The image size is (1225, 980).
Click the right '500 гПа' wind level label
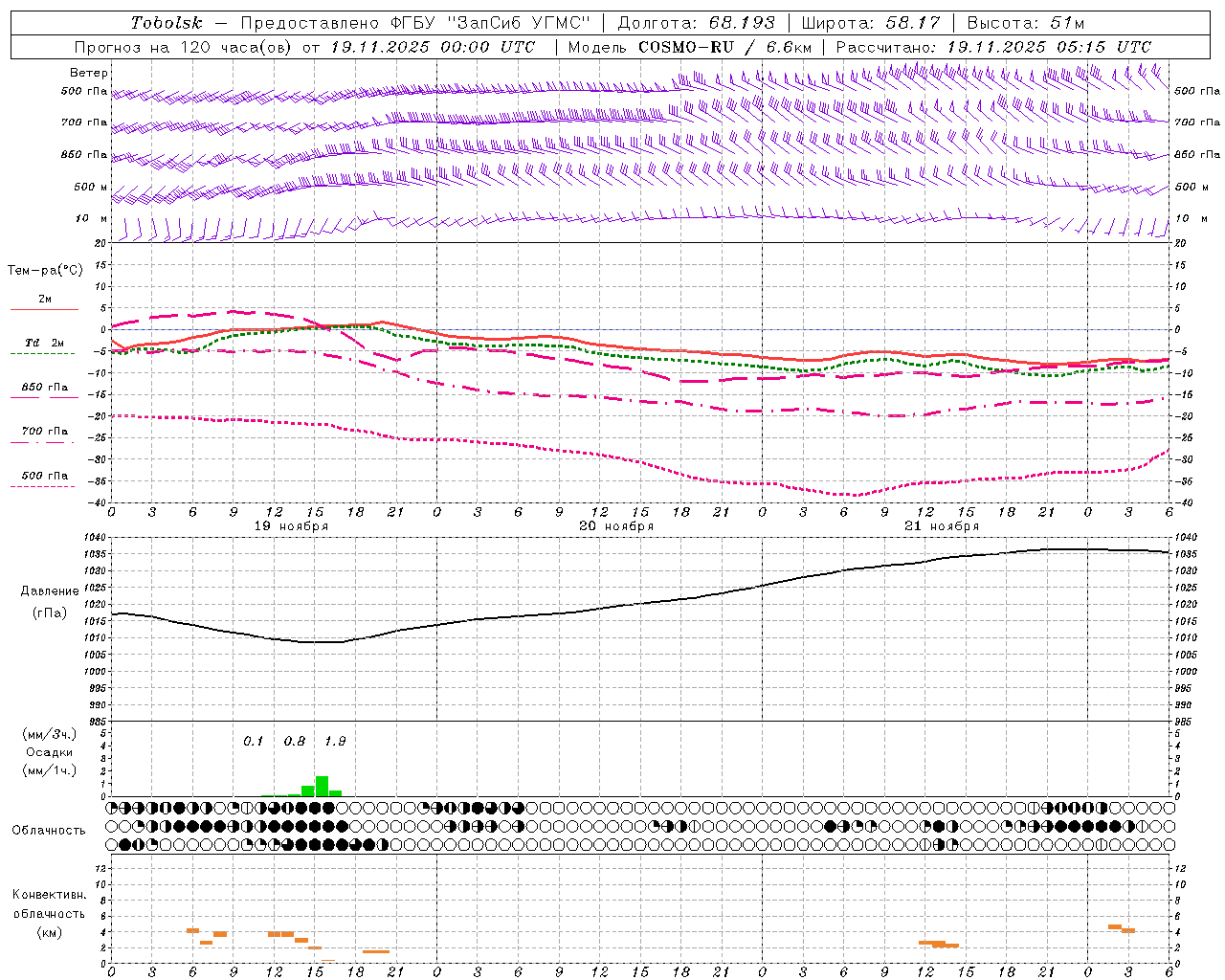coord(1197,92)
